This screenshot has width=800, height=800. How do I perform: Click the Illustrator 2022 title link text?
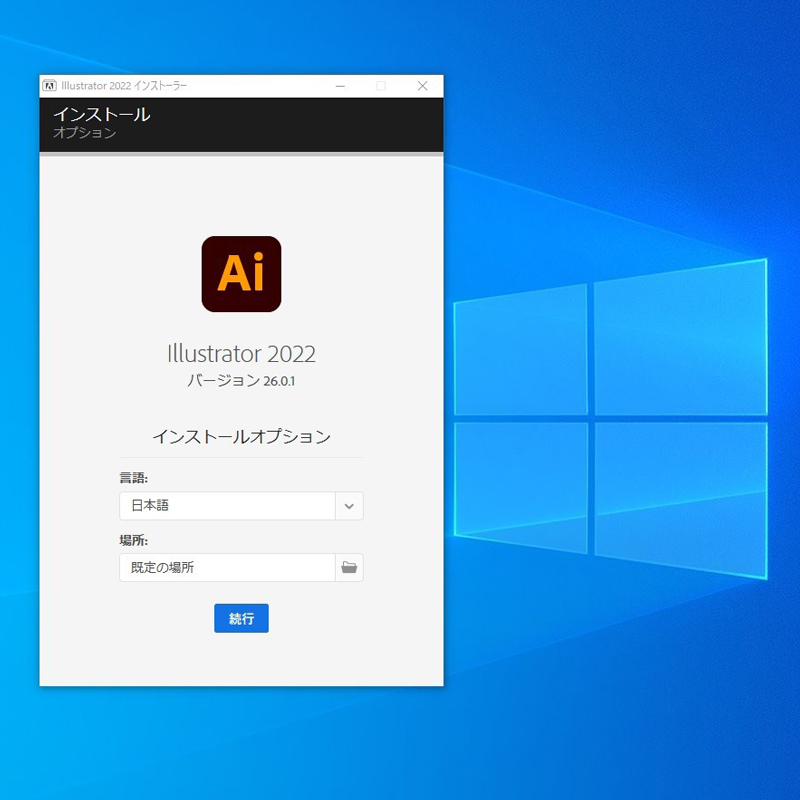pyautogui.click(x=241, y=353)
